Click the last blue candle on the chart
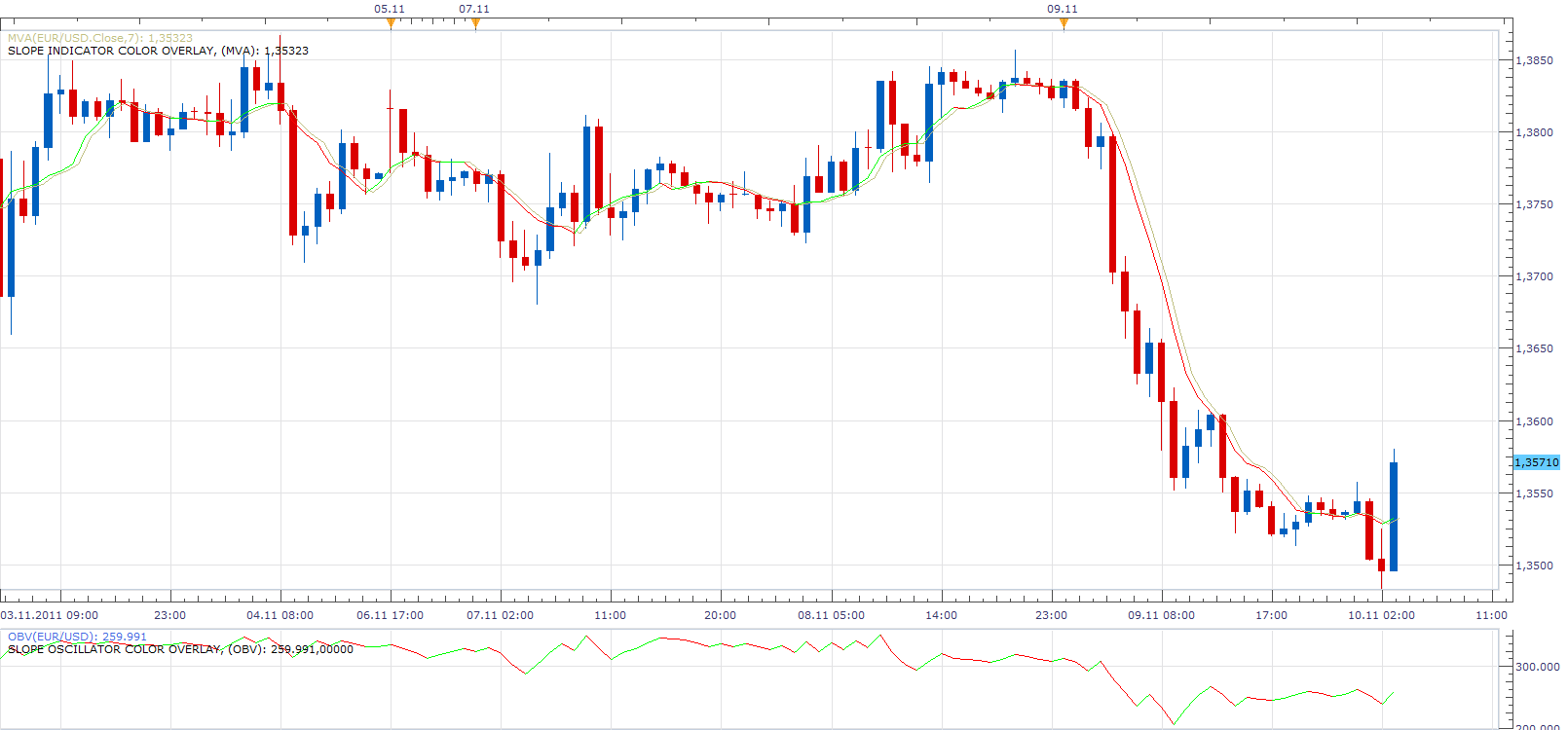The height and width of the screenshot is (730, 1568). point(1394,516)
